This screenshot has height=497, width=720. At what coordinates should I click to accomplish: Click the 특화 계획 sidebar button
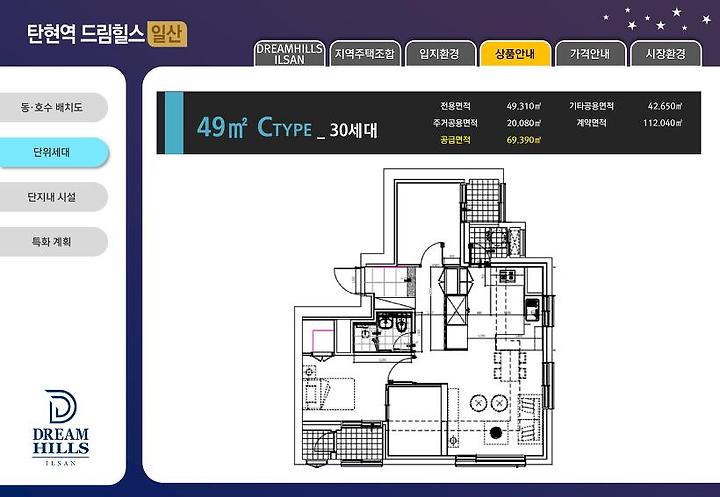[x=52, y=242]
